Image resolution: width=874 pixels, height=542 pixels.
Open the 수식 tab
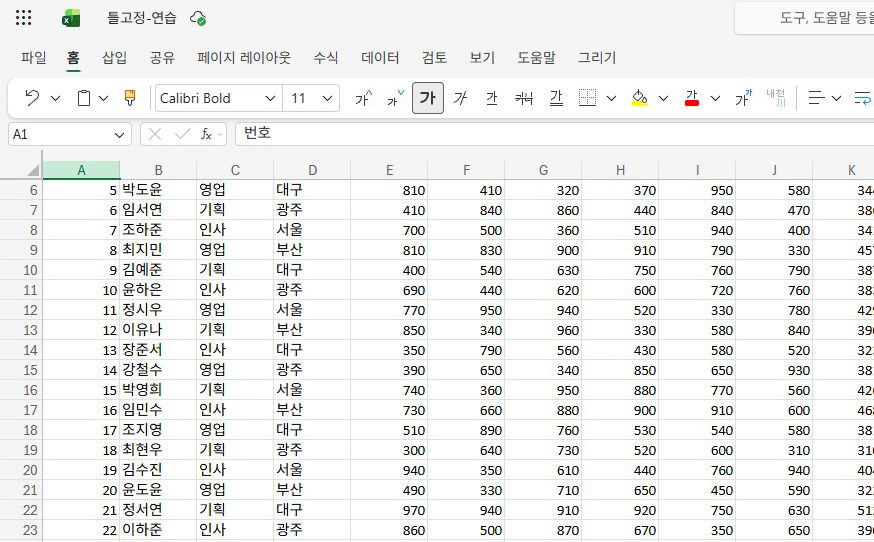326,57
